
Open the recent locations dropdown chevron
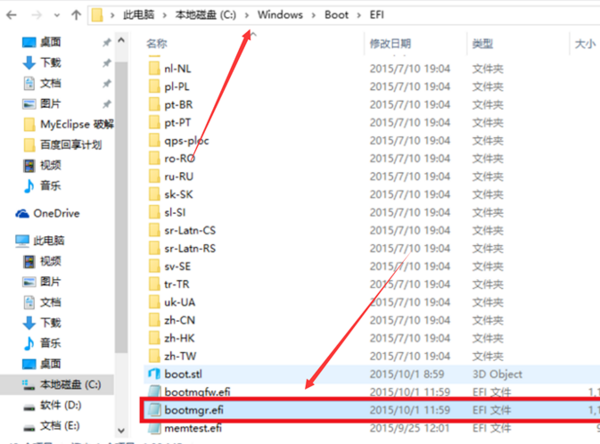point(57,15)
